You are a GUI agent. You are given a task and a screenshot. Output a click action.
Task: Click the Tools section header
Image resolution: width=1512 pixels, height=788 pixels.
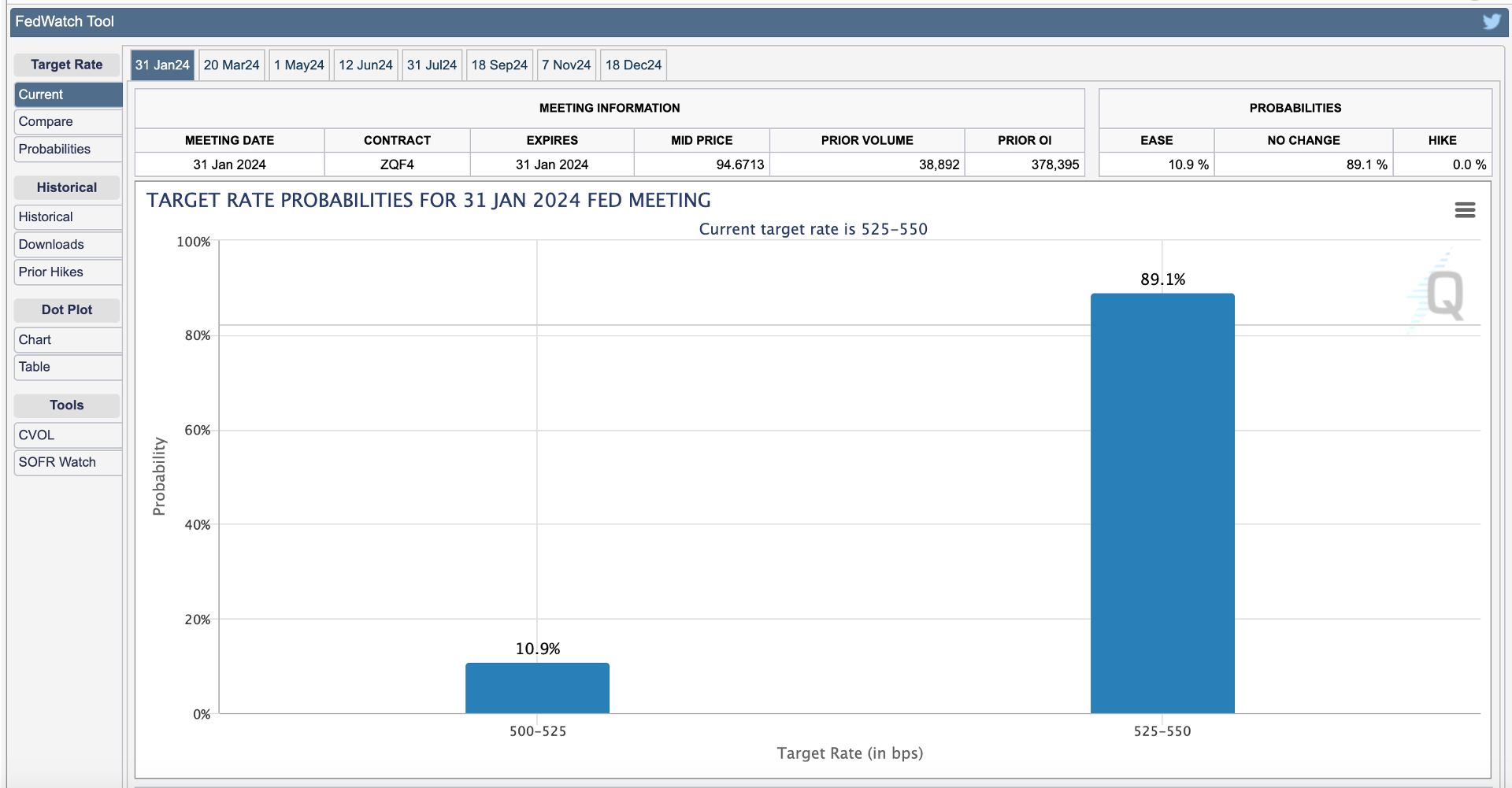[67, 405]
